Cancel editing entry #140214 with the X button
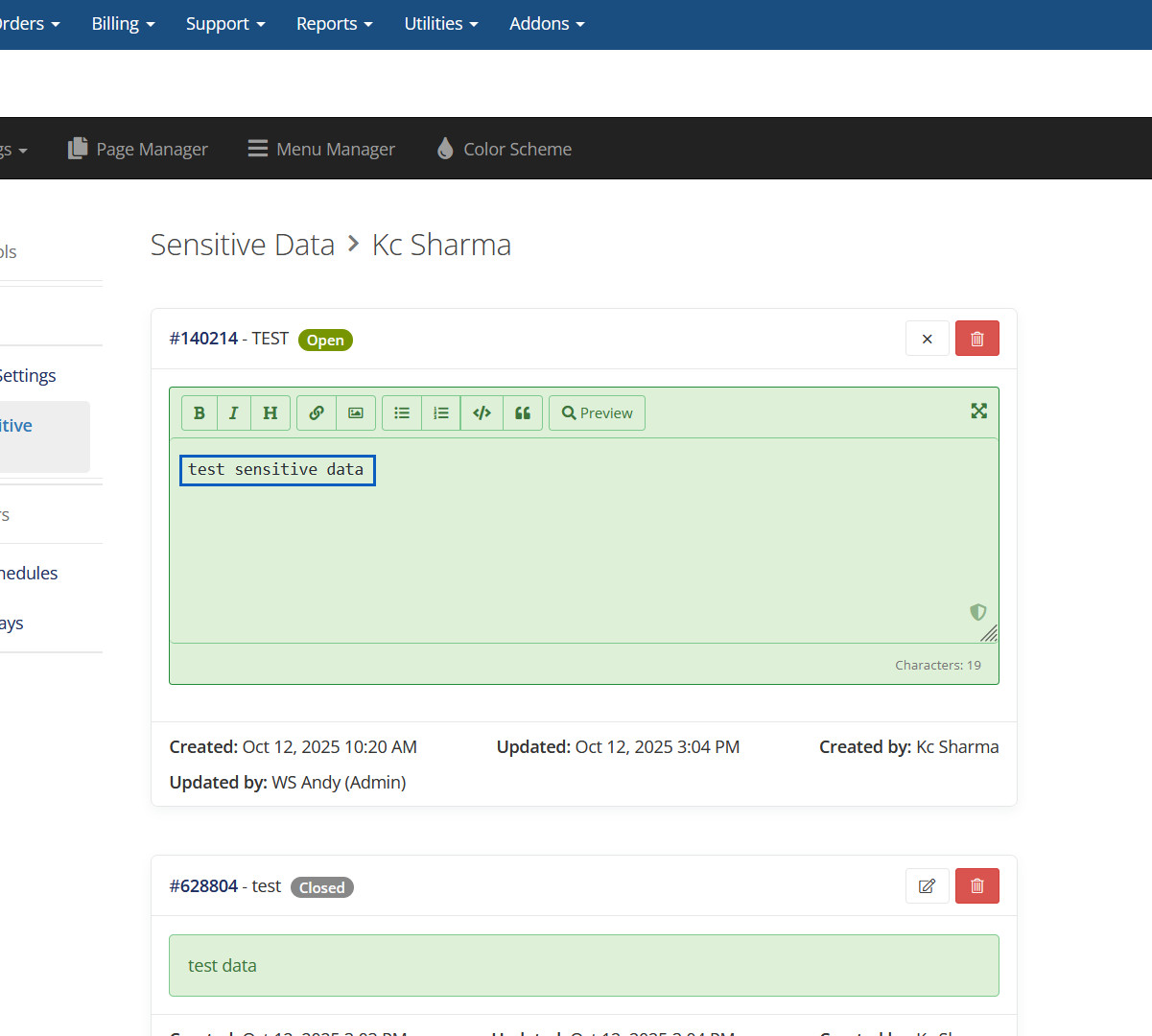 click(x=927, y=339)
